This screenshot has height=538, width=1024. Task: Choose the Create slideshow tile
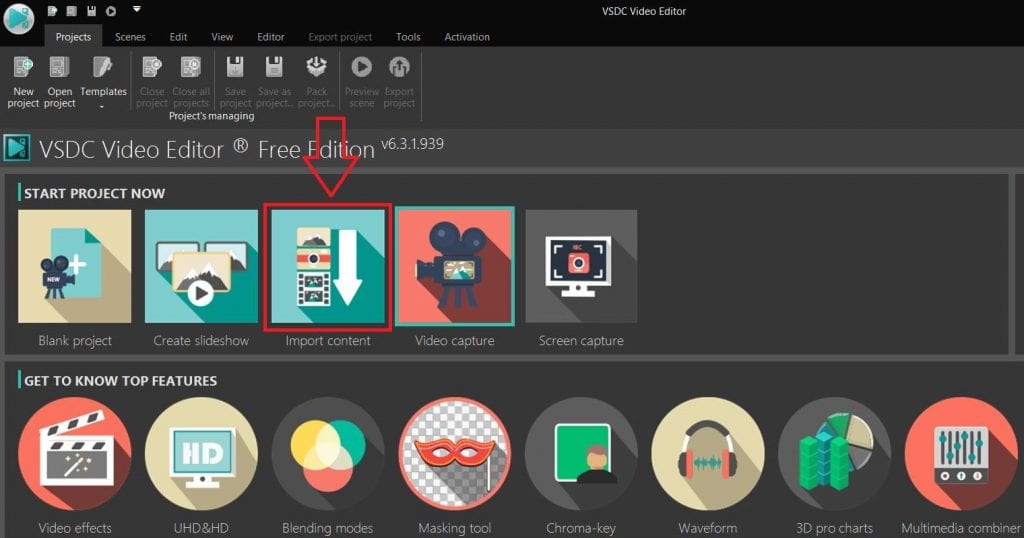pos(201,266)
